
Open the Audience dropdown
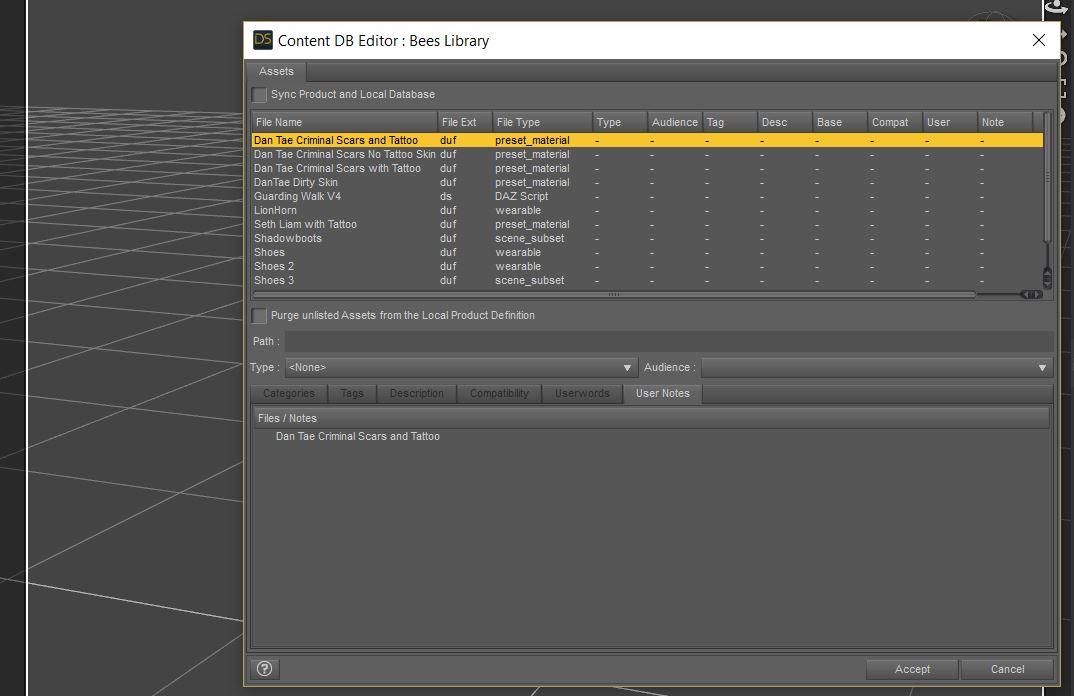click(877, 367)
